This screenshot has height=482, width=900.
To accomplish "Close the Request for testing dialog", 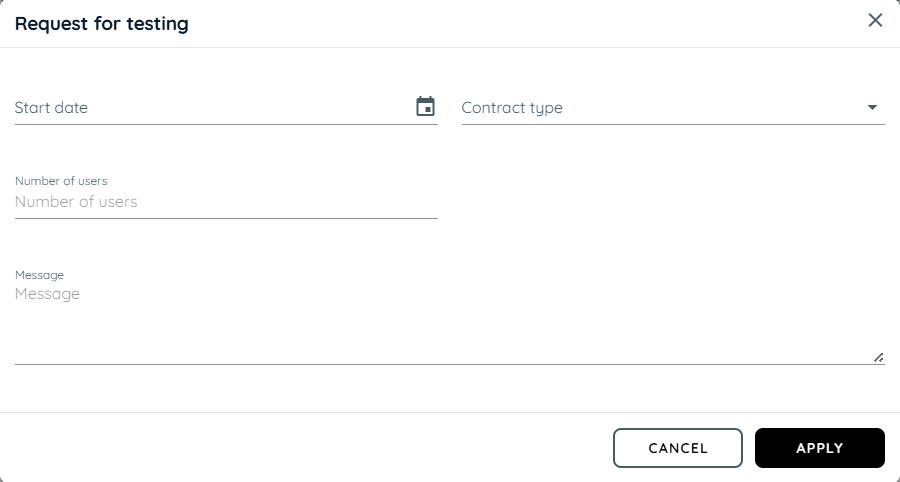I will (875, 20).
